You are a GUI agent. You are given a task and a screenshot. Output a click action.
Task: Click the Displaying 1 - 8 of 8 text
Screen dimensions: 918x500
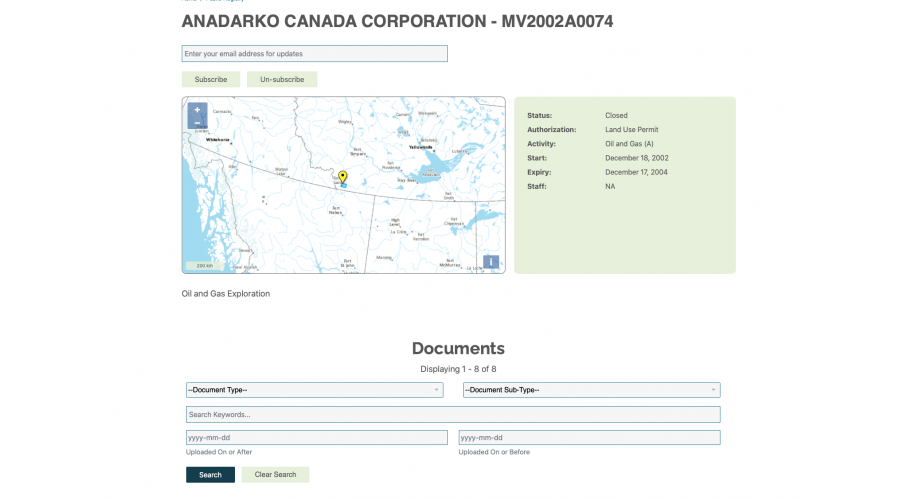(458, 369)
